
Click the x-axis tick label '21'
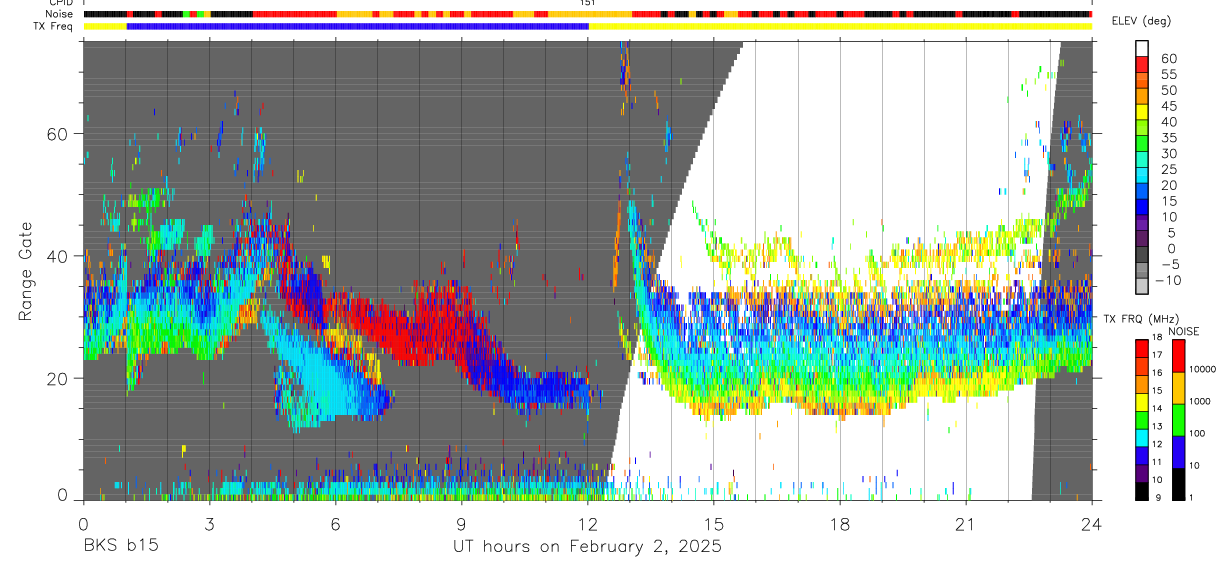(966, 523)
